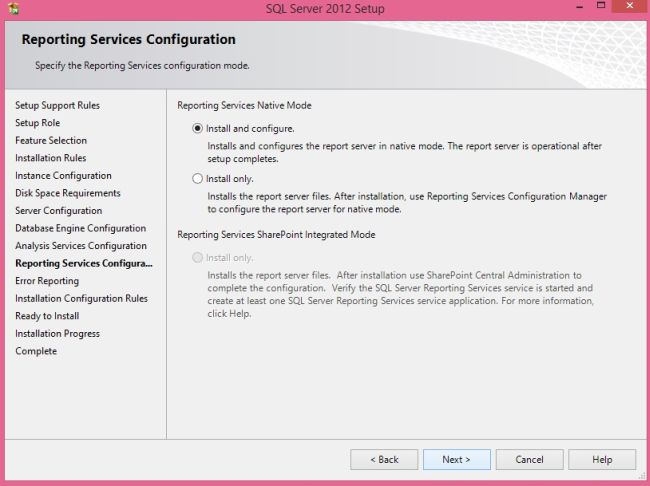Select 'Installation Progress' step
The image size is (650, 486).
pos(58,333)
